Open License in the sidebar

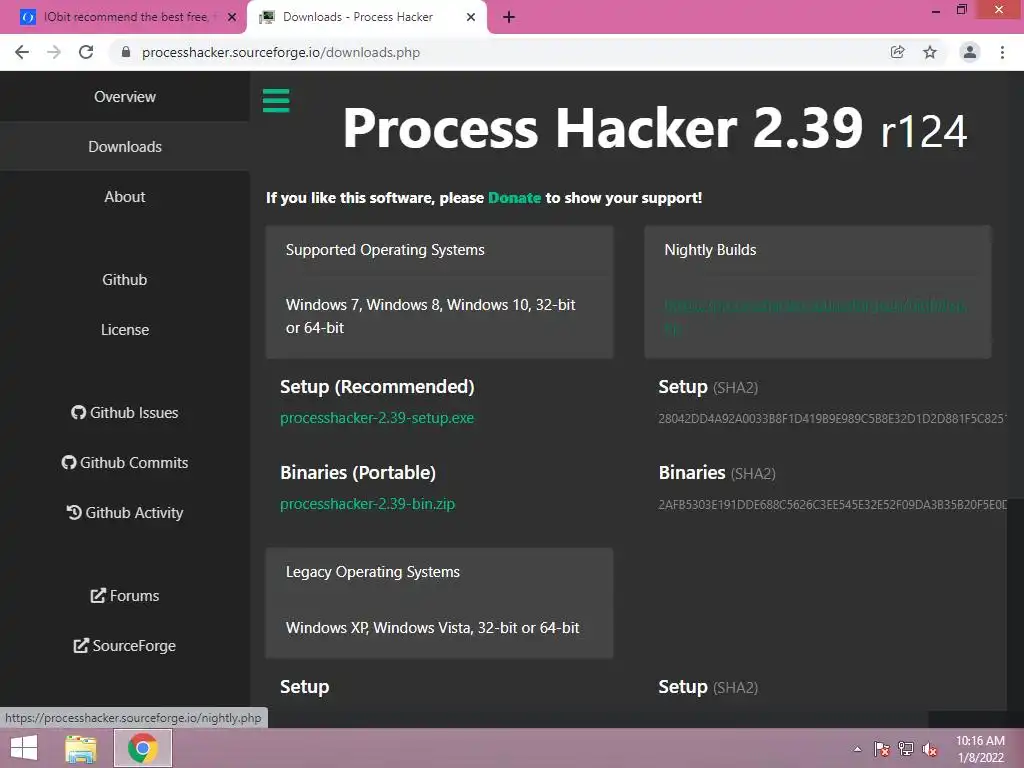[x=125, y=330]
